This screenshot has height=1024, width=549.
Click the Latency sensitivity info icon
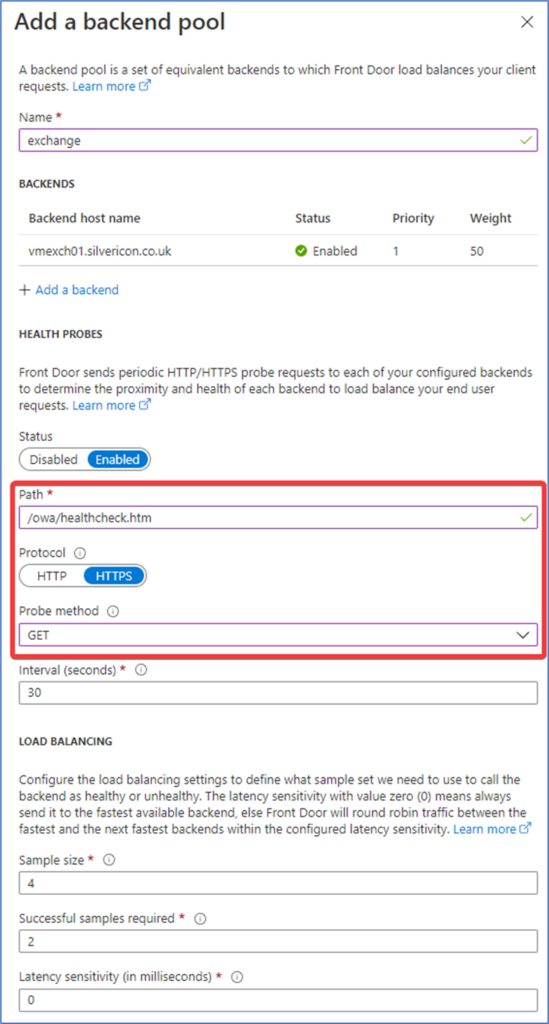238,977
